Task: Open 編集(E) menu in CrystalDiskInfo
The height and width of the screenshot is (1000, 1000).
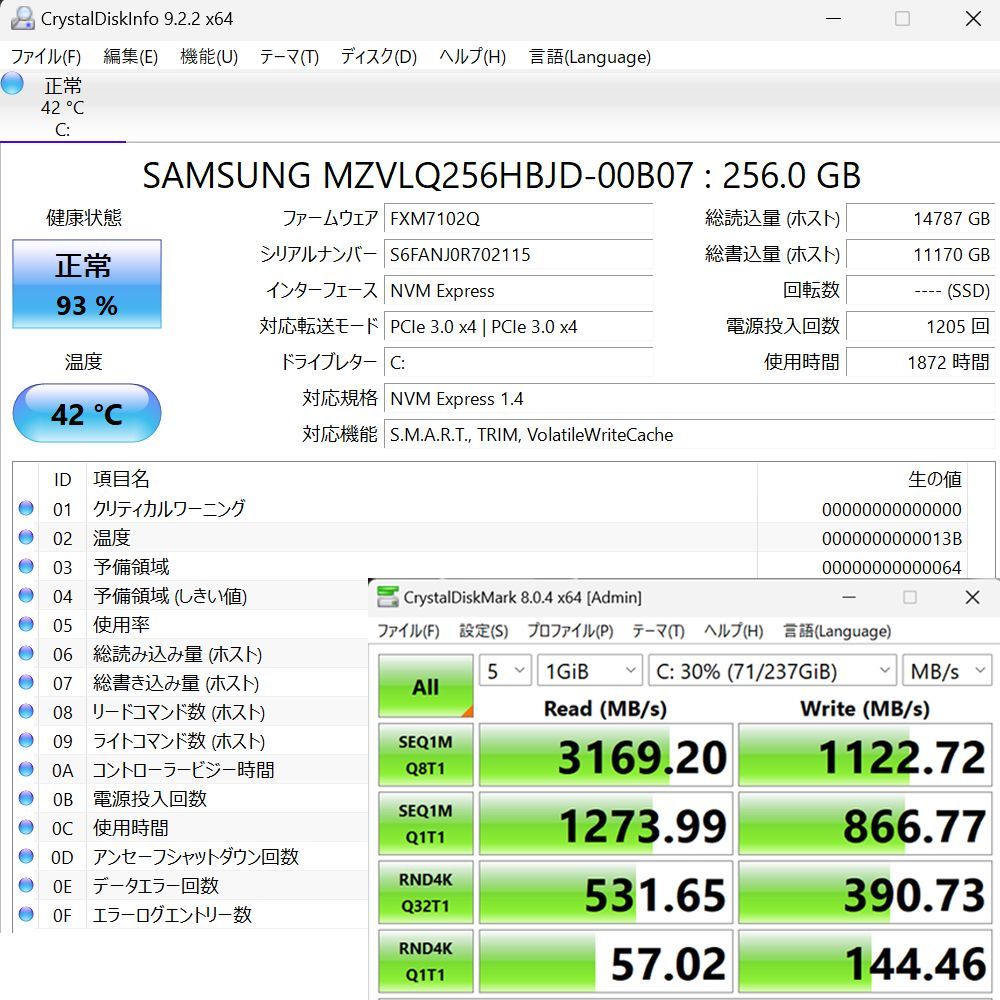Action: (x=131, y=57)
